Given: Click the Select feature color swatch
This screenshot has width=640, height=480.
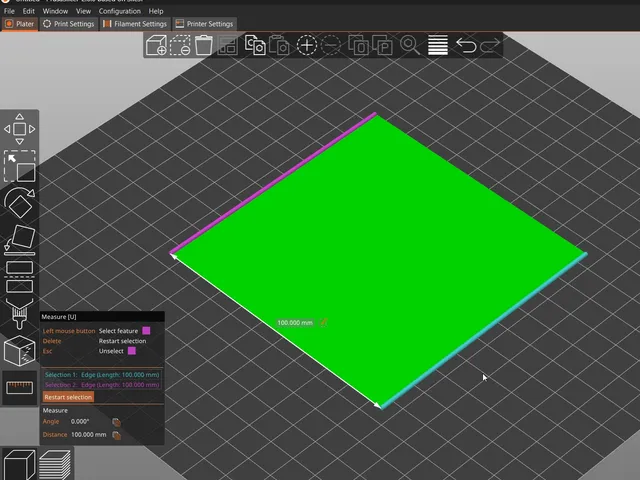Looking at the screenshot, I should [x=146, y=331].
